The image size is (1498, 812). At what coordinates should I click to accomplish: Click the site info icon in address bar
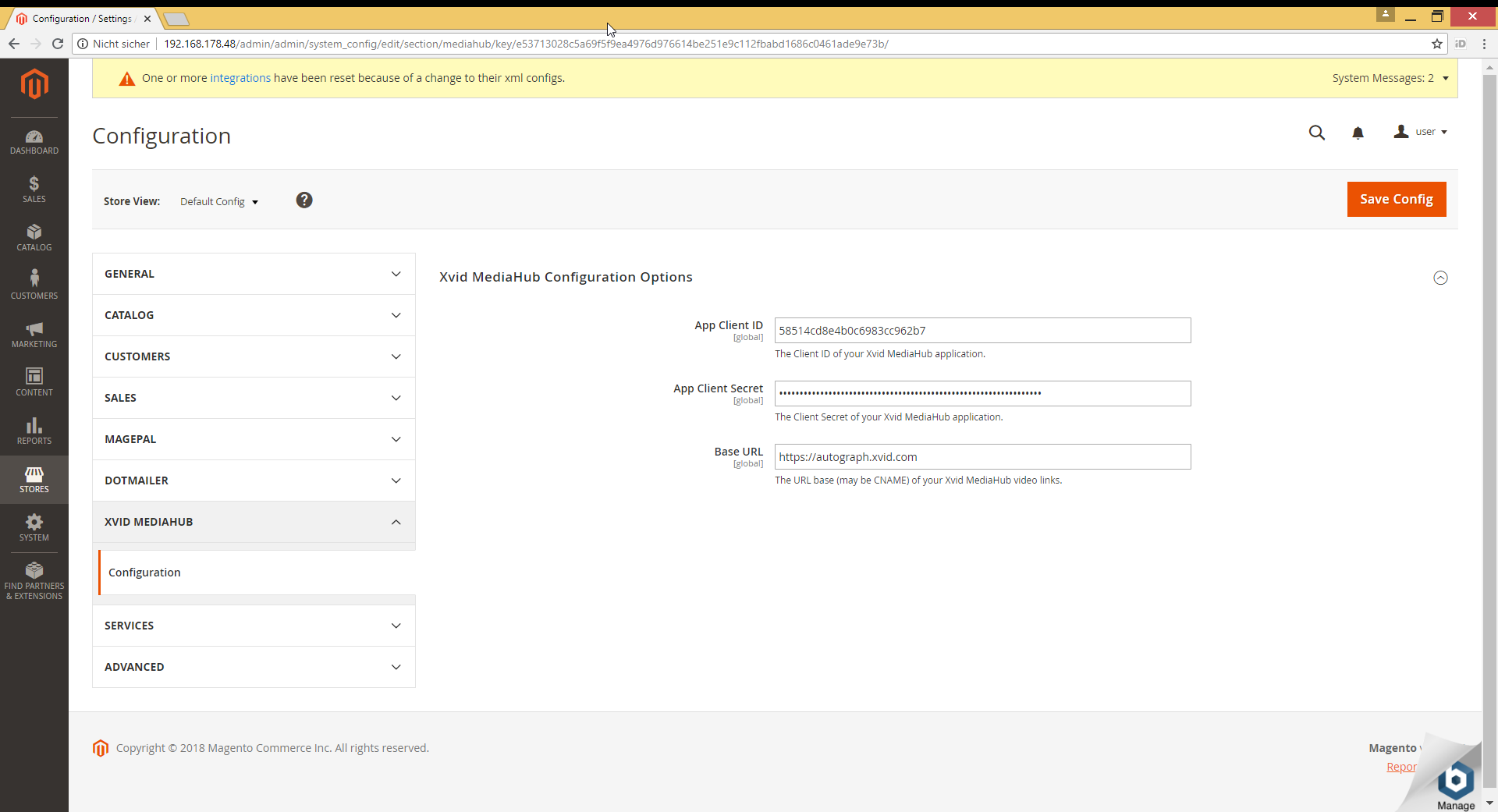pos(83,44)
